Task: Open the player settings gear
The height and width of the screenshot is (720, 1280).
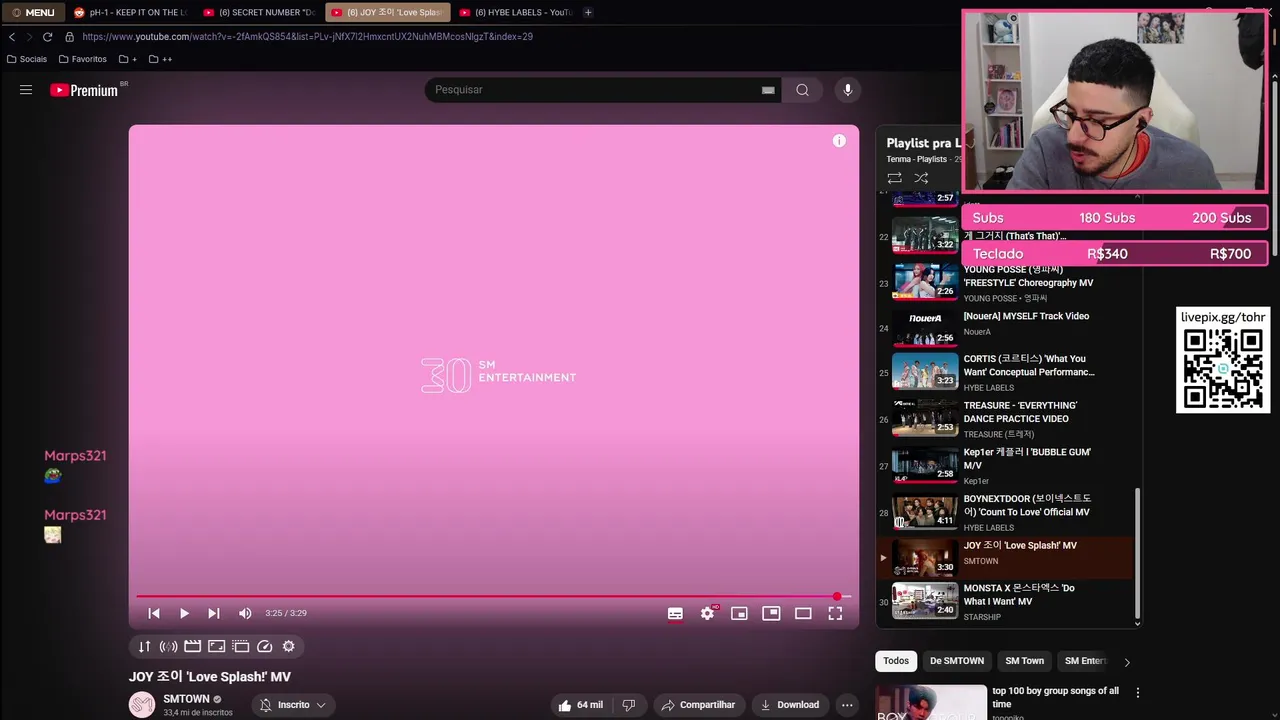Action: pyautogui.click(x=707, y=613)
